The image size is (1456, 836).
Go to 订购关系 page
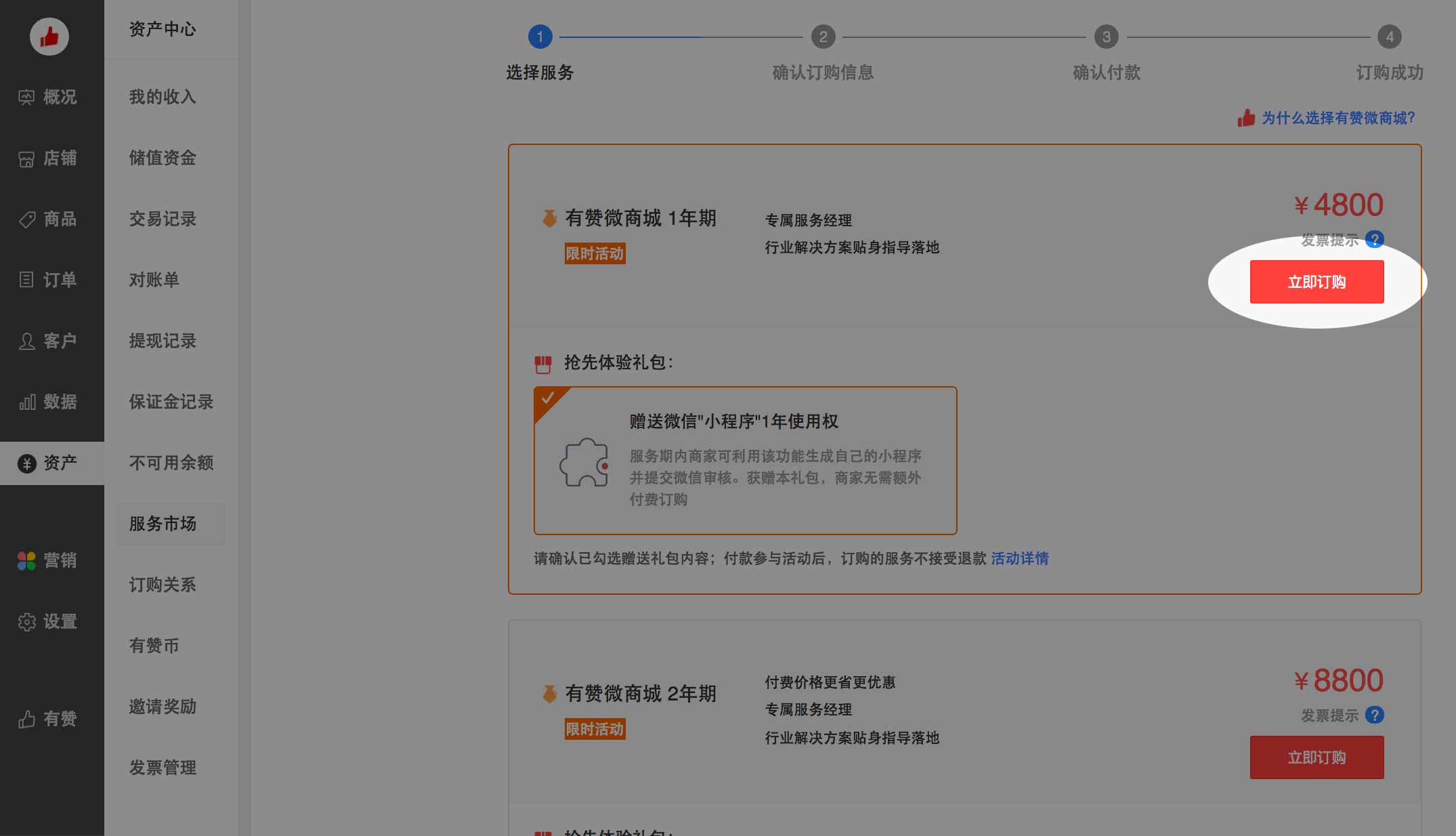[x=163, y=585]
